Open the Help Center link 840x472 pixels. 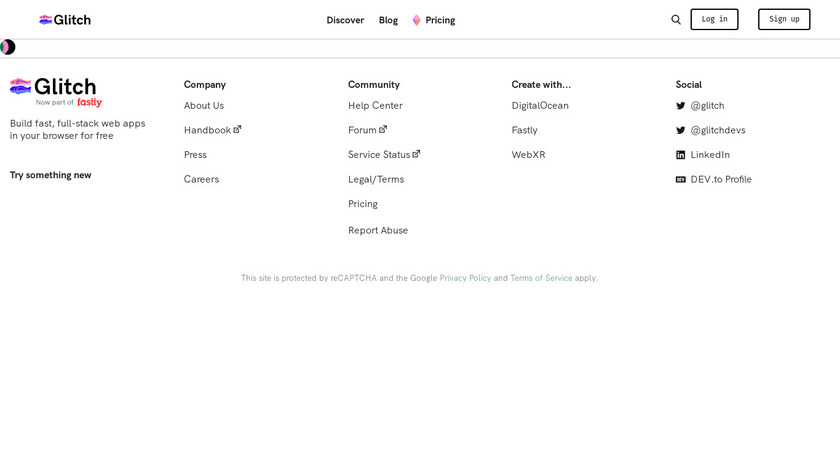tap(375, 106)
